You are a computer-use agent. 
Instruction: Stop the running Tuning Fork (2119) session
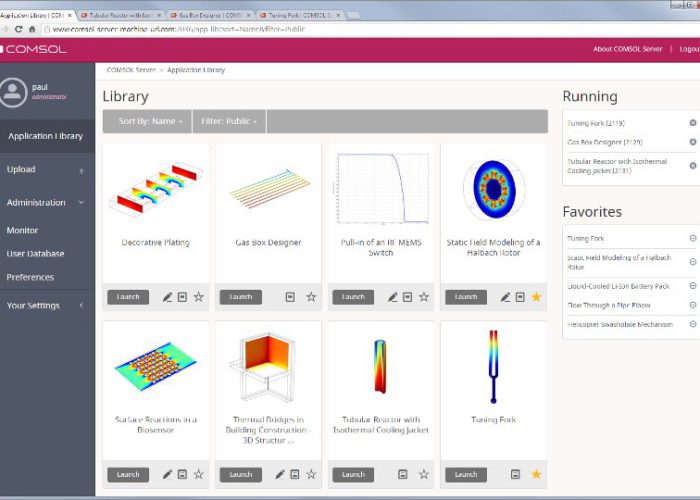pyautogui.click(x=693, y=123)
